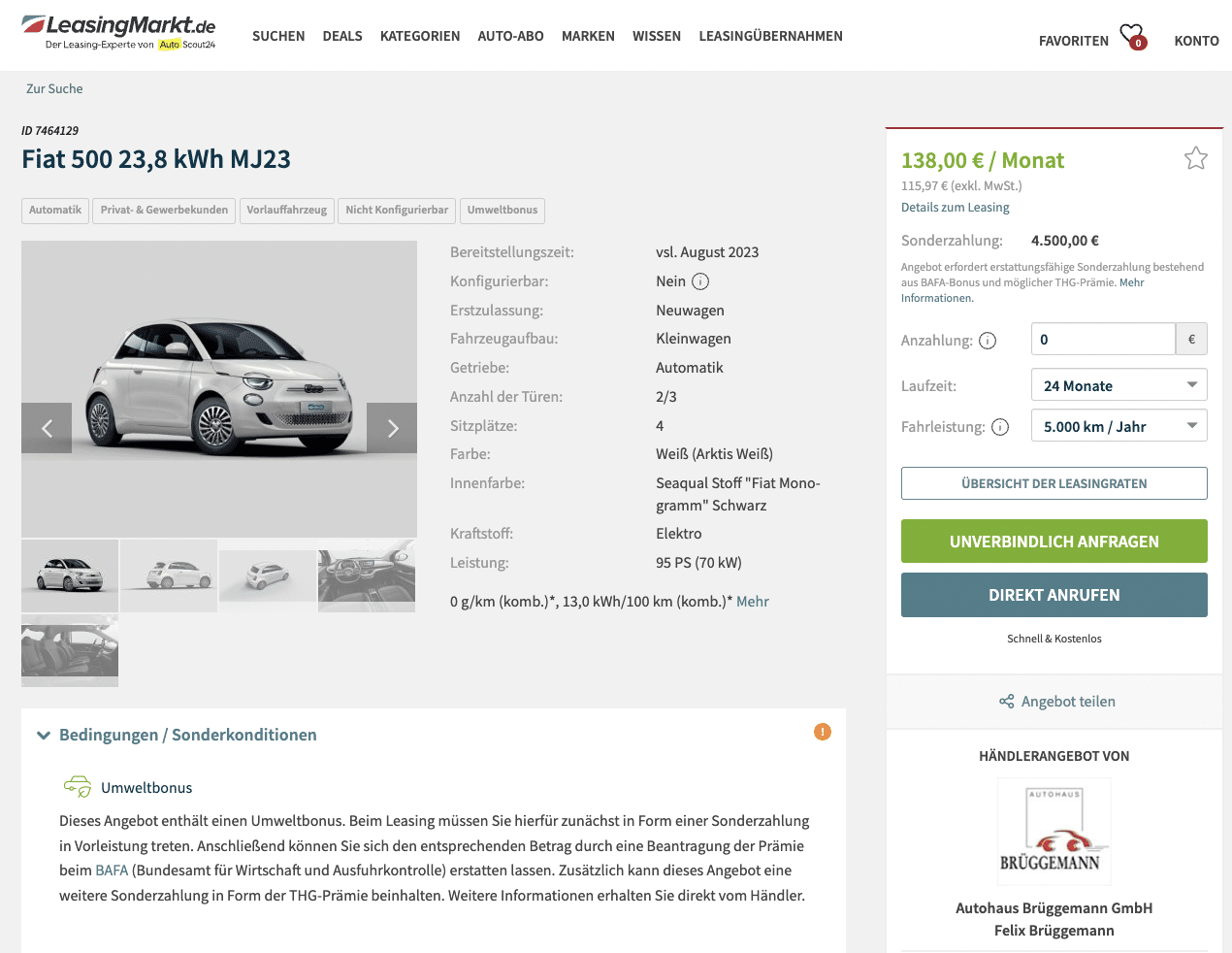
Task: Select third thumbnail, top rear view
Action: (268, 575)
